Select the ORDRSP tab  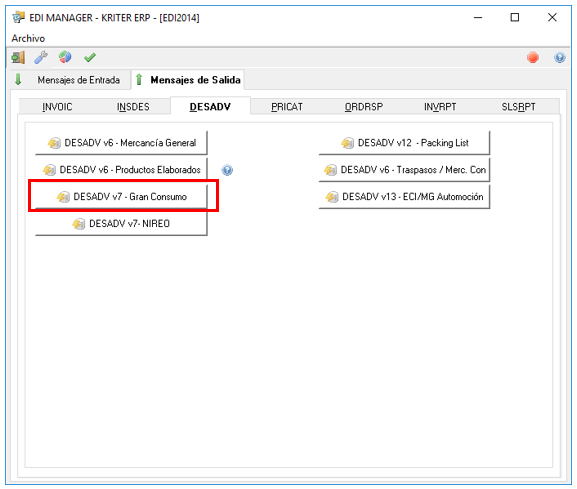(364, 107)
